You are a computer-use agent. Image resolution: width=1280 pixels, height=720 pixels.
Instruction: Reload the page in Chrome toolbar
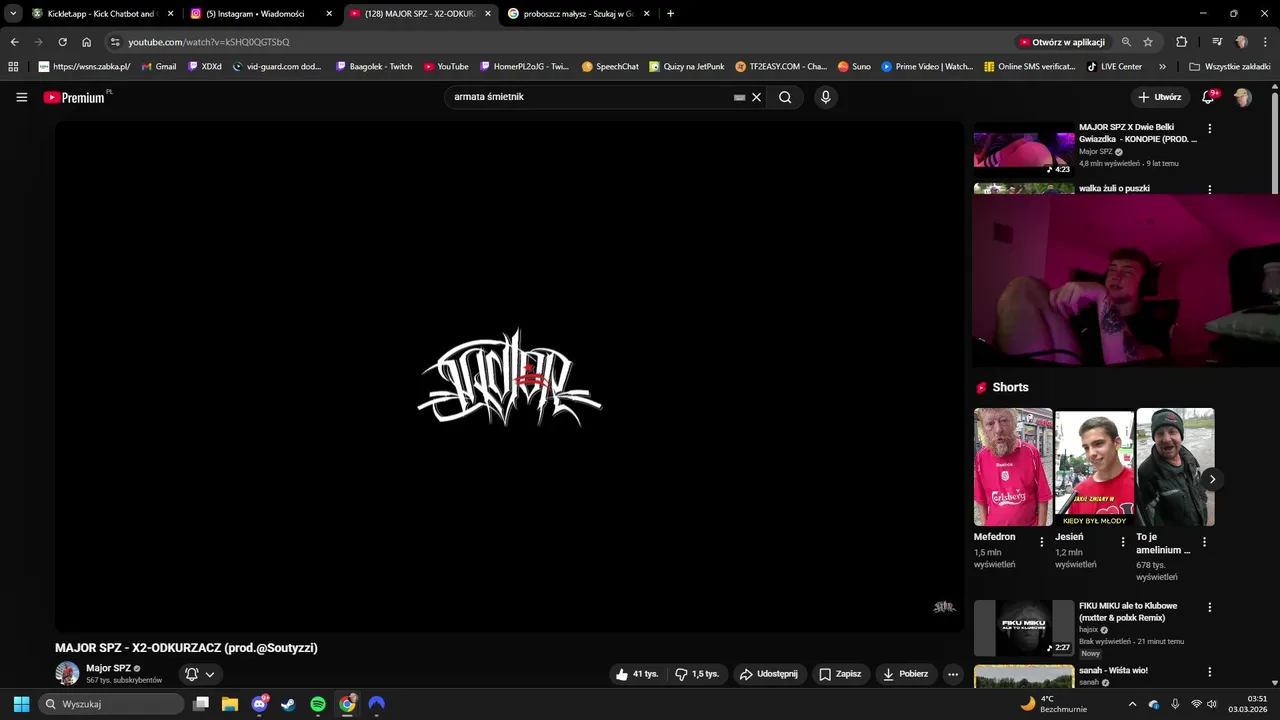tap(62, 42)
